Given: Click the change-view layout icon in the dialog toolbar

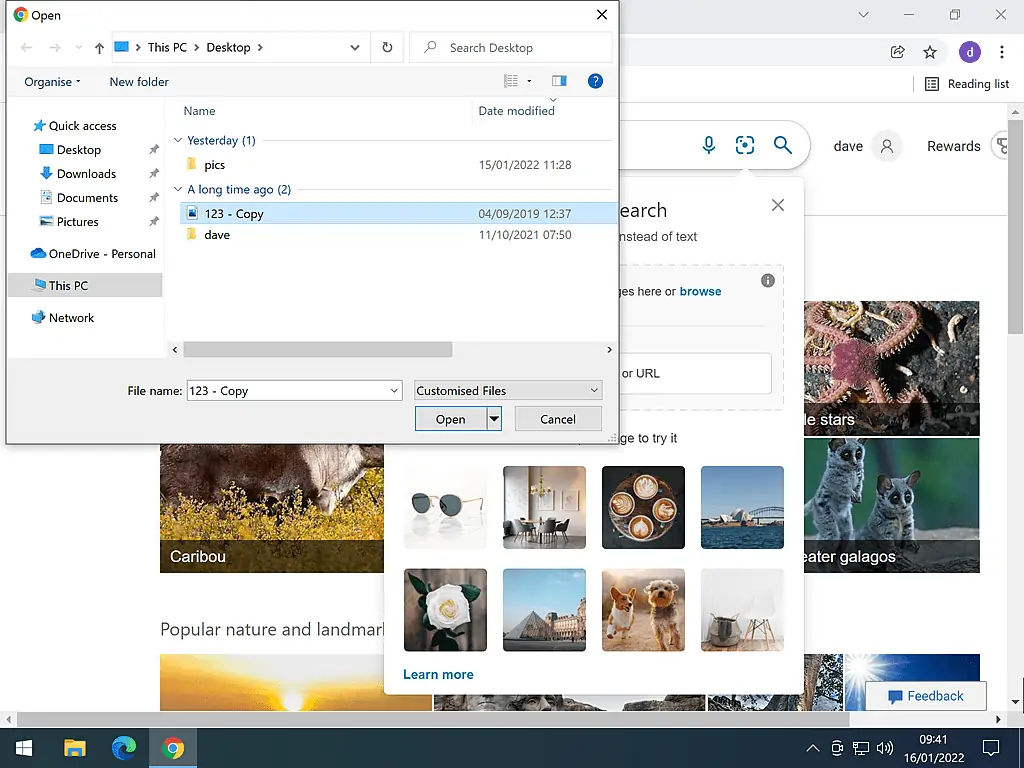Looking at the screenshot, I should tap(510, 81).
